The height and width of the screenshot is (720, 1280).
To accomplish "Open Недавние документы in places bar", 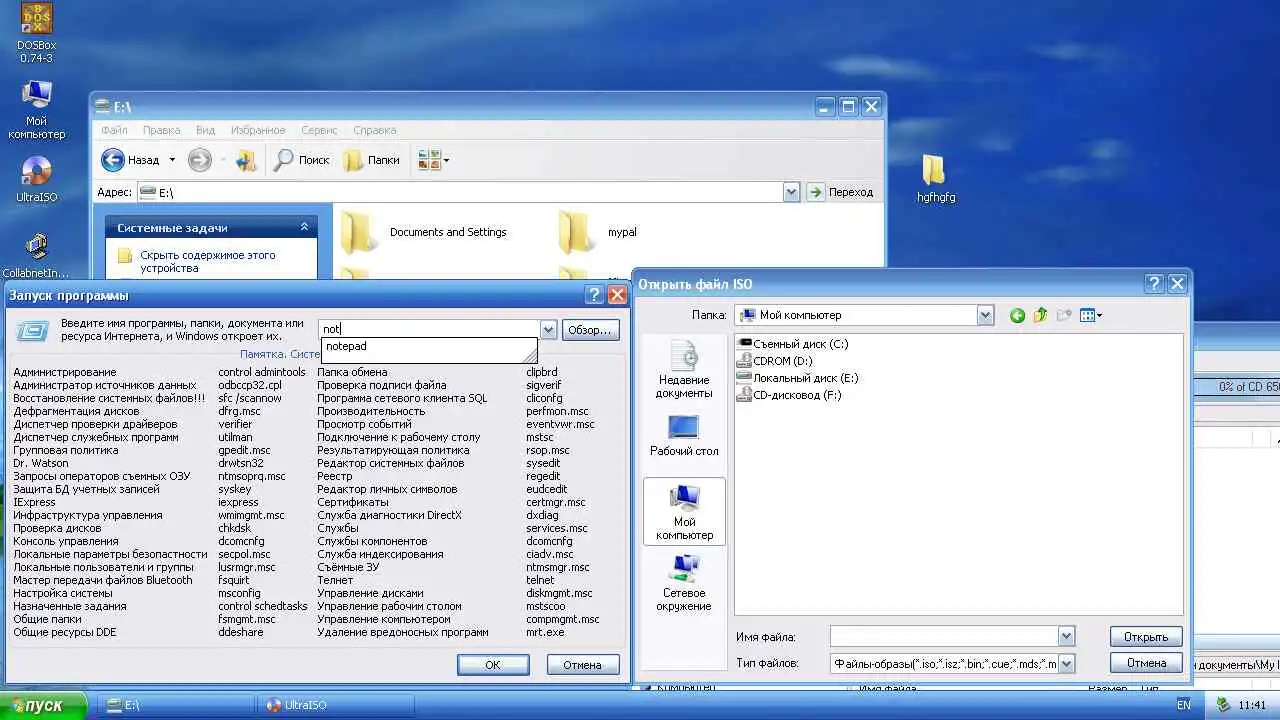I will (x=684, y=369).
